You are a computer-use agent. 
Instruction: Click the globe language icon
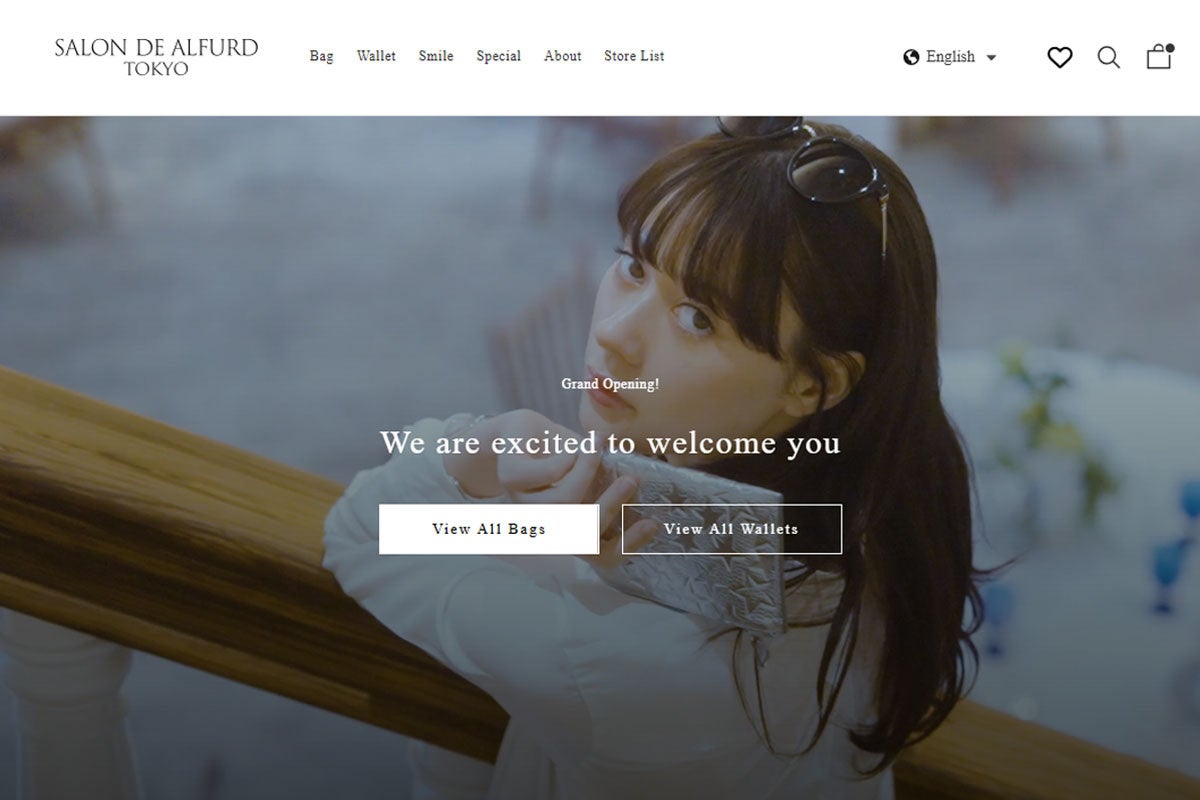pyautogui.click(x=911, y=57)
